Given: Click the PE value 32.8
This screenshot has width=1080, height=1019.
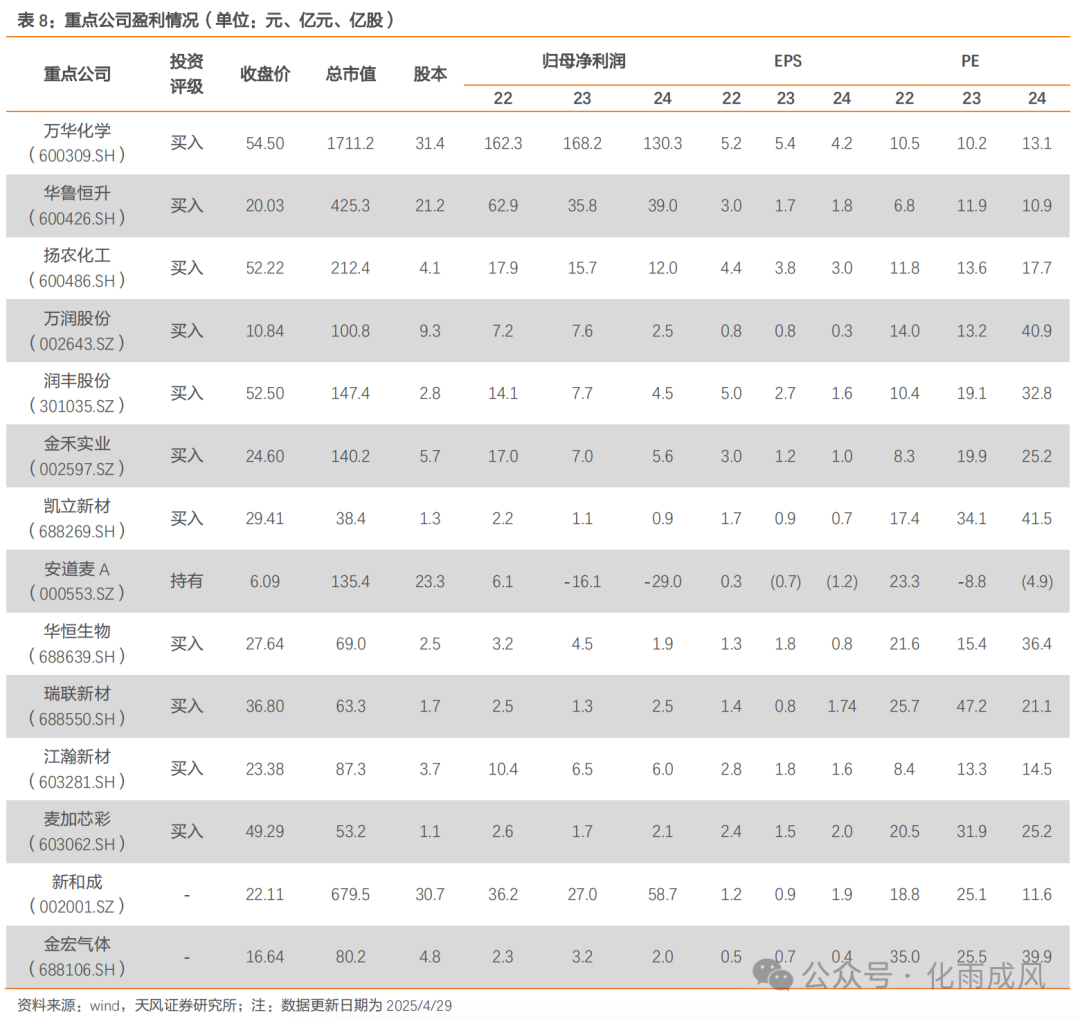Looking at the screenshot, I should coord(1037,393).
